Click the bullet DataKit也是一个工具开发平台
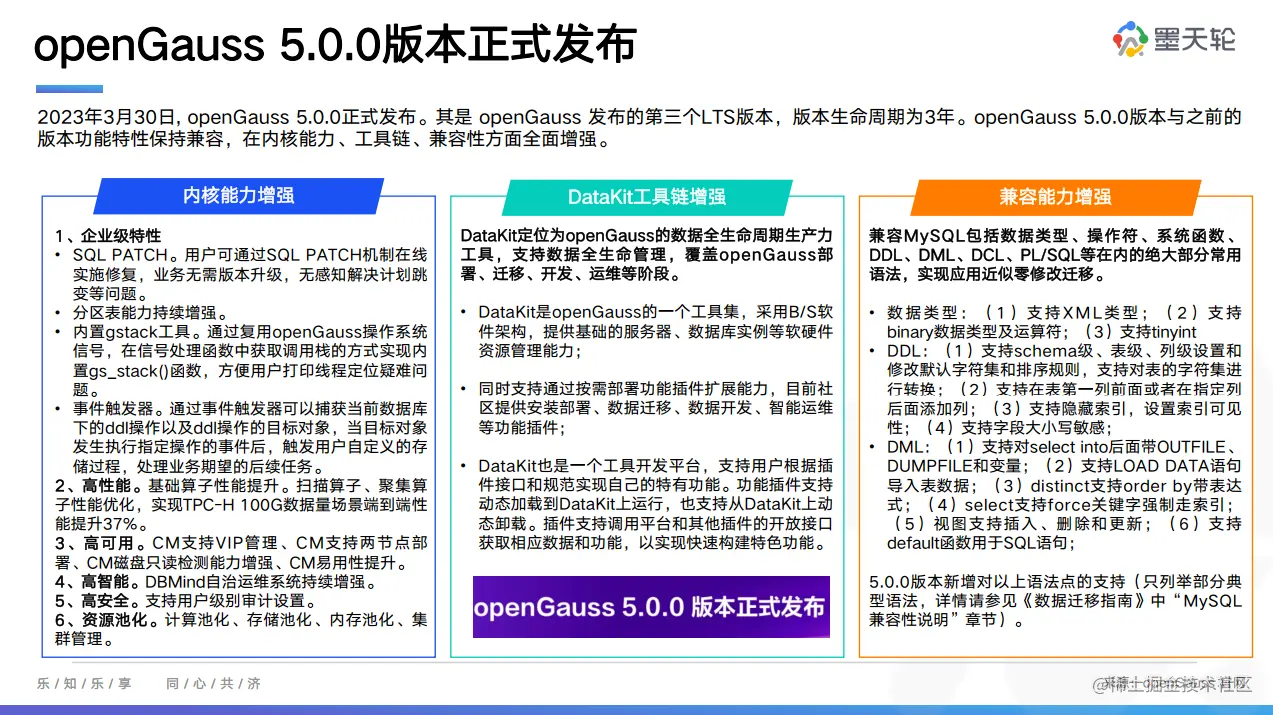 pyautogui.click(x=647, y=505)
